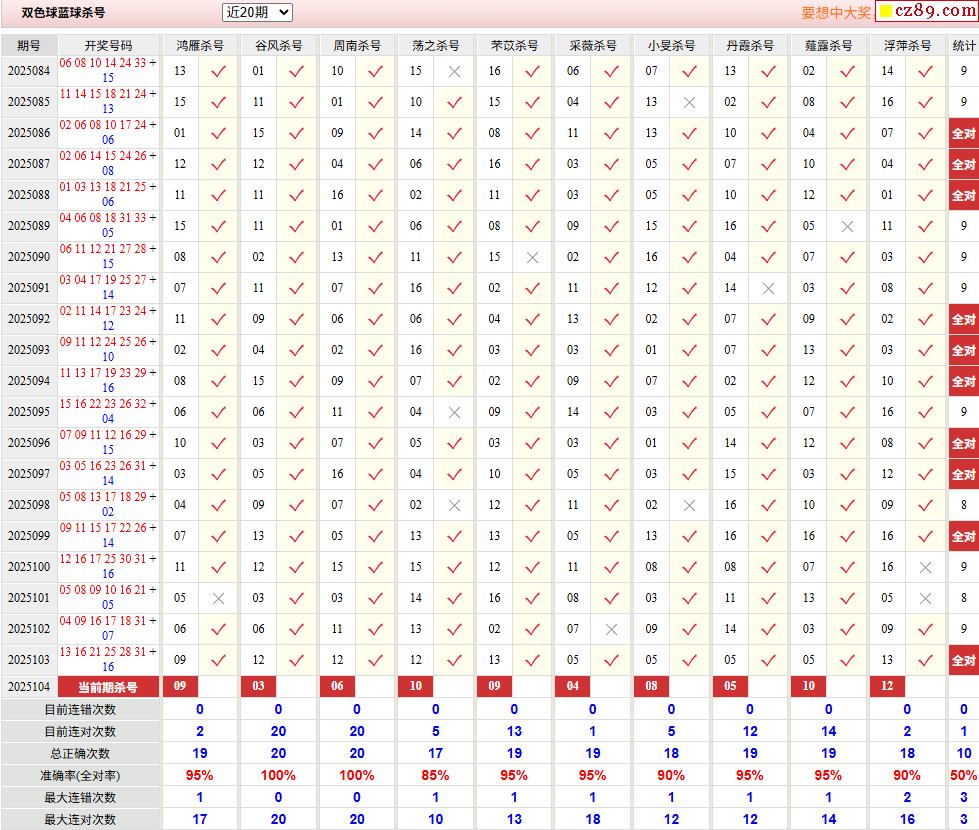
Task: Open the cz89.com banner link
Action: (927, 11)
